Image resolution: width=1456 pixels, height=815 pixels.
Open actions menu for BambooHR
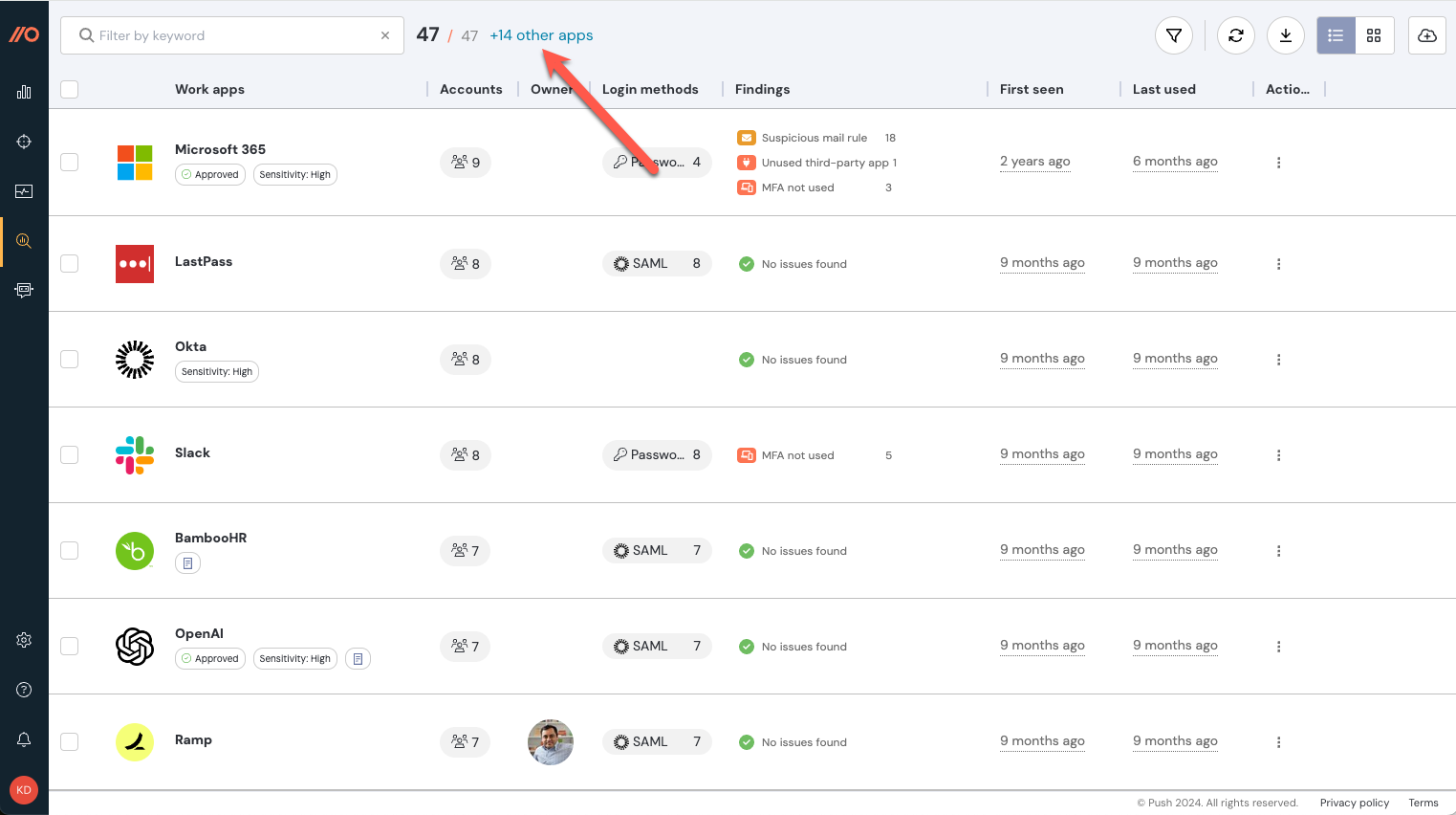[1278, 551]
